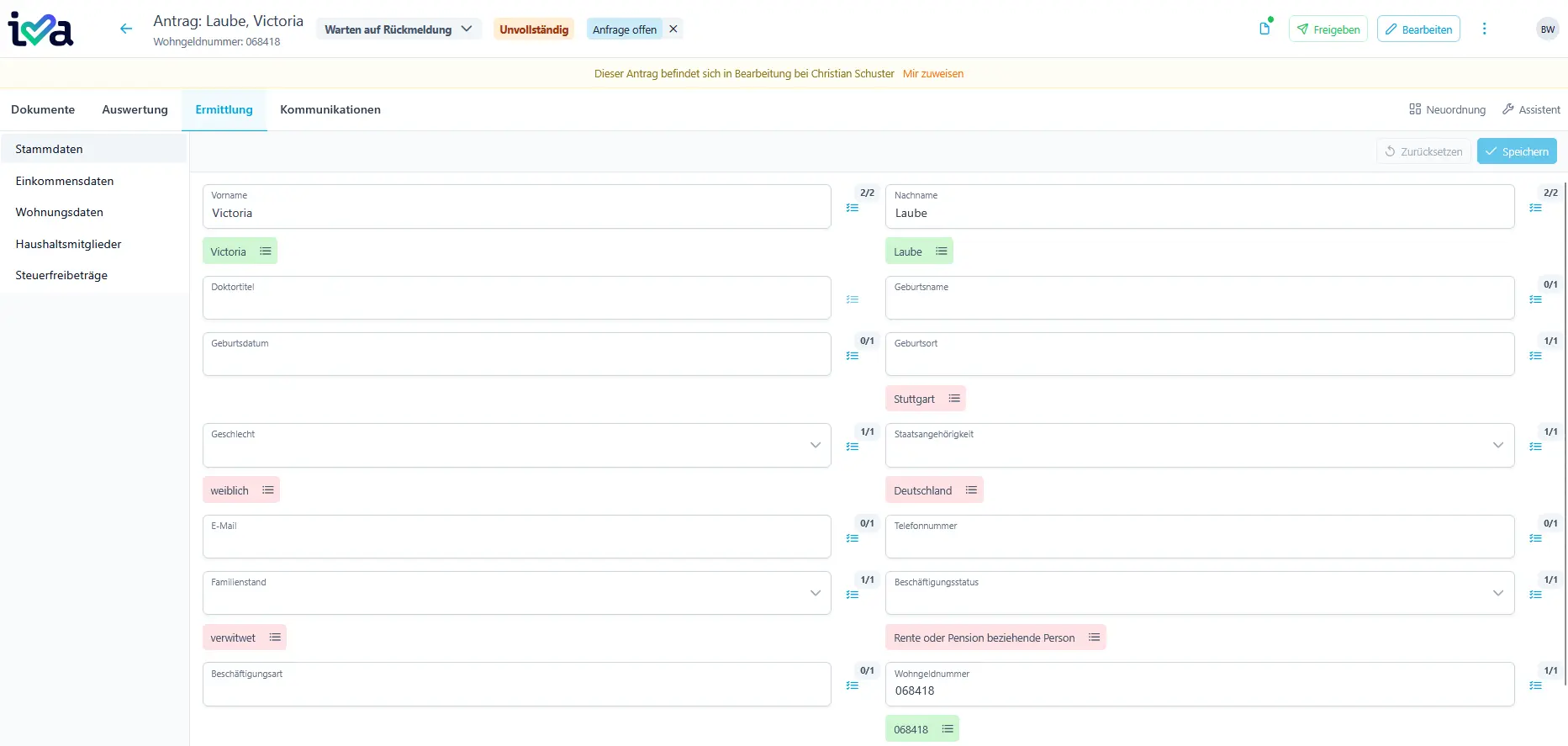Select Einkommensdaten in the sidebar

[x=65, y=181]
